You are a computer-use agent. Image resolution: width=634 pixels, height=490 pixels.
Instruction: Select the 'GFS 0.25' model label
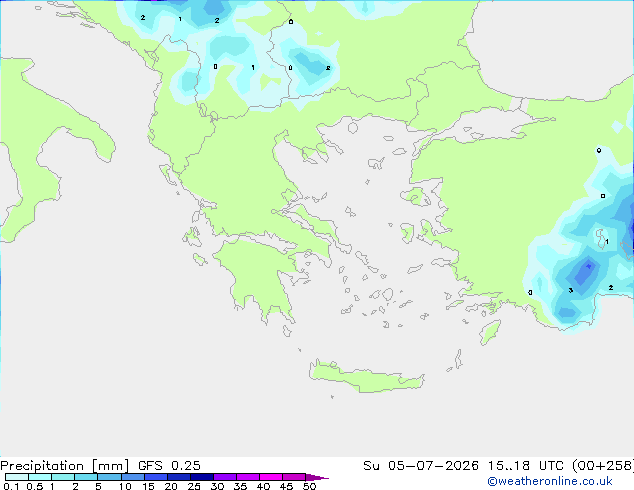click(x=169, y=466)
